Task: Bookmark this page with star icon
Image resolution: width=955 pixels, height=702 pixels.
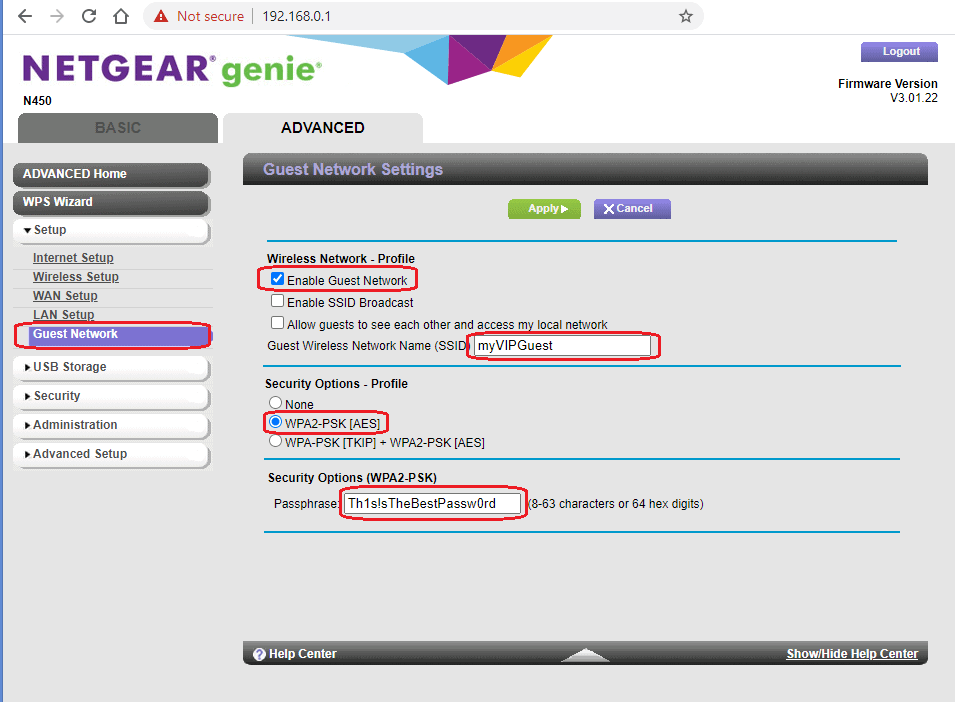Action: point(685,16)
